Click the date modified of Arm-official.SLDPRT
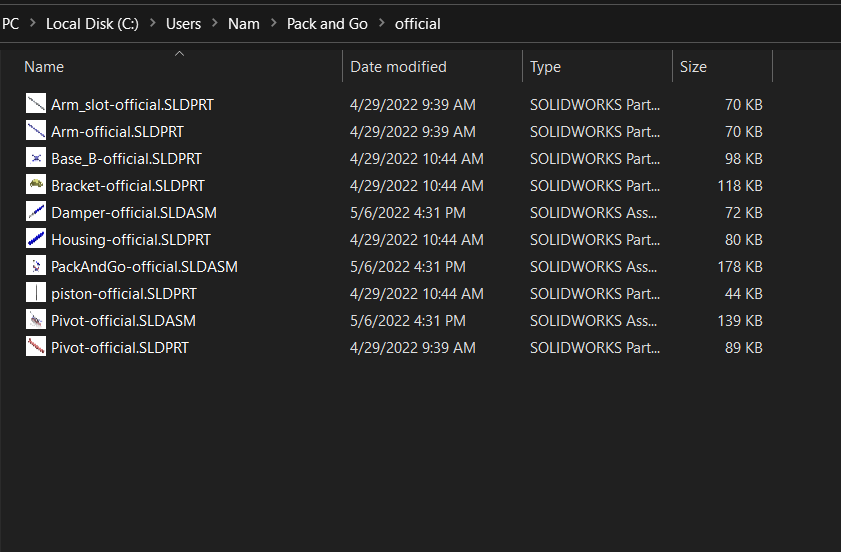 click(412, 131)
